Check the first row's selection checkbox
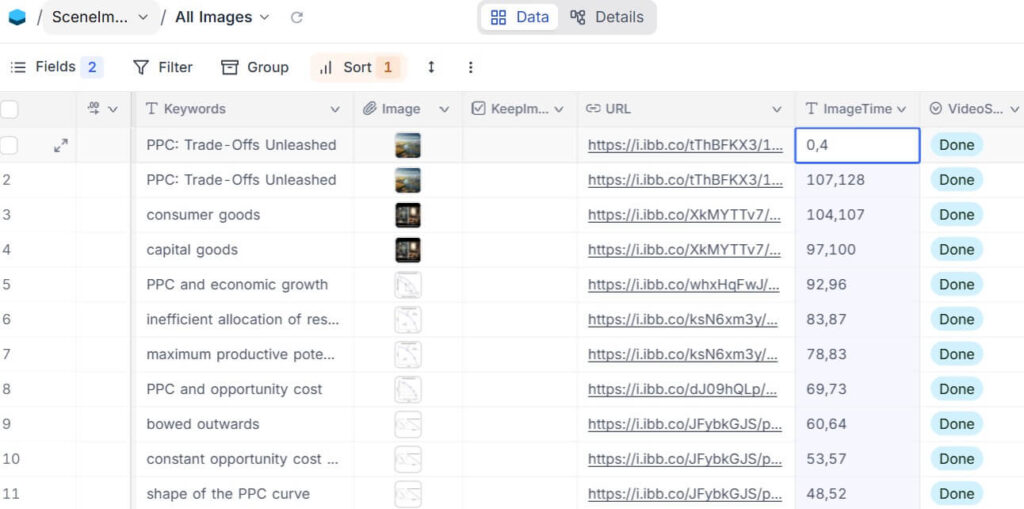The width and height of the screenshot is (1024, 509). pyautogui.click(x=9, y=145)
